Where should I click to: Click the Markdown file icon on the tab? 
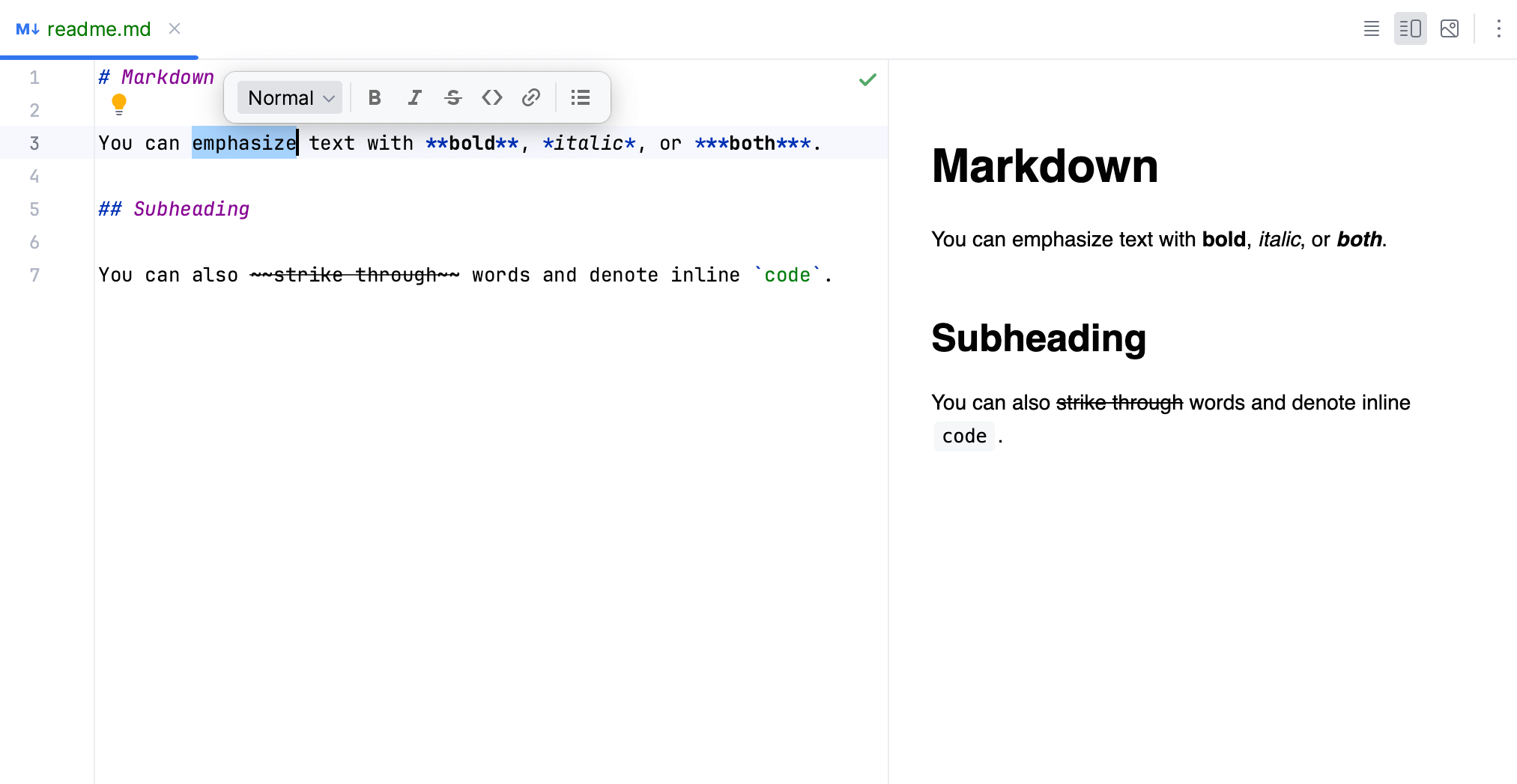click(x=28, y=28)
